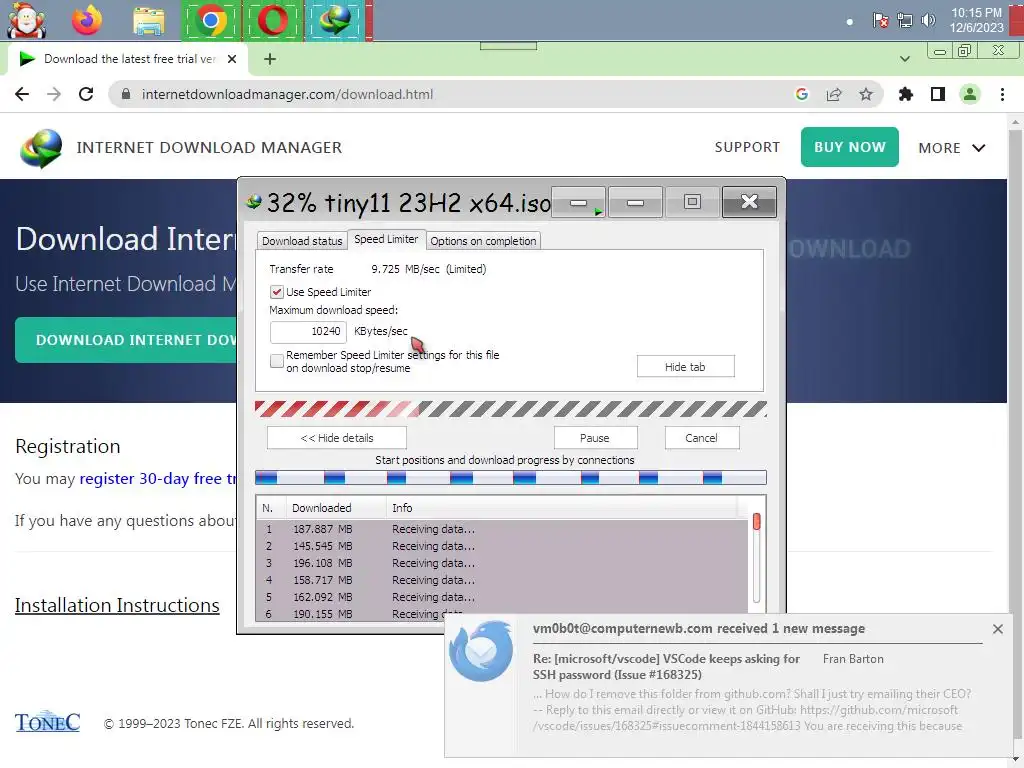Screen dimensions: 1024x768
Task: Toggle Chrome side panel
Action: tap(938, 94)
